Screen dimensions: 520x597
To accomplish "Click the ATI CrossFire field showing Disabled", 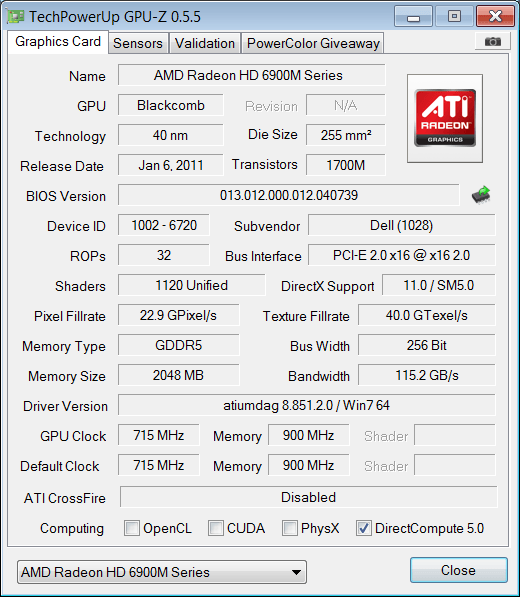I will coord(308,497).
